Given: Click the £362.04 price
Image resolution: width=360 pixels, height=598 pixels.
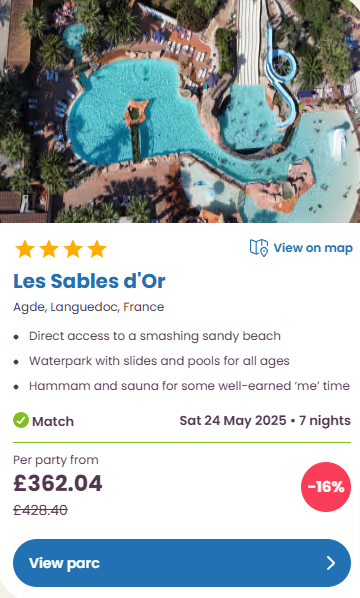Looking at the screenshot, I should pos(58,483).
